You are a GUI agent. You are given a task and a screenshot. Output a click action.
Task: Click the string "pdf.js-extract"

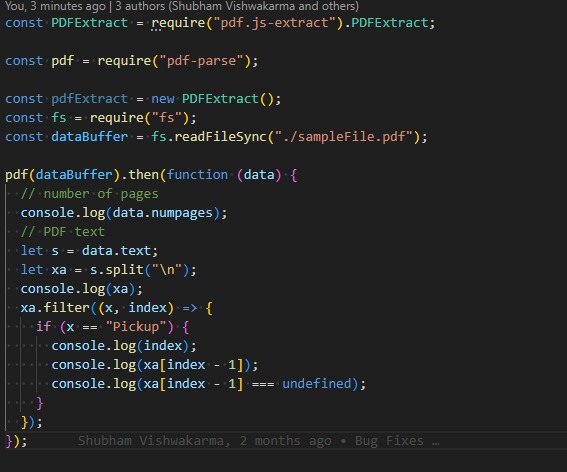(275, 23)
